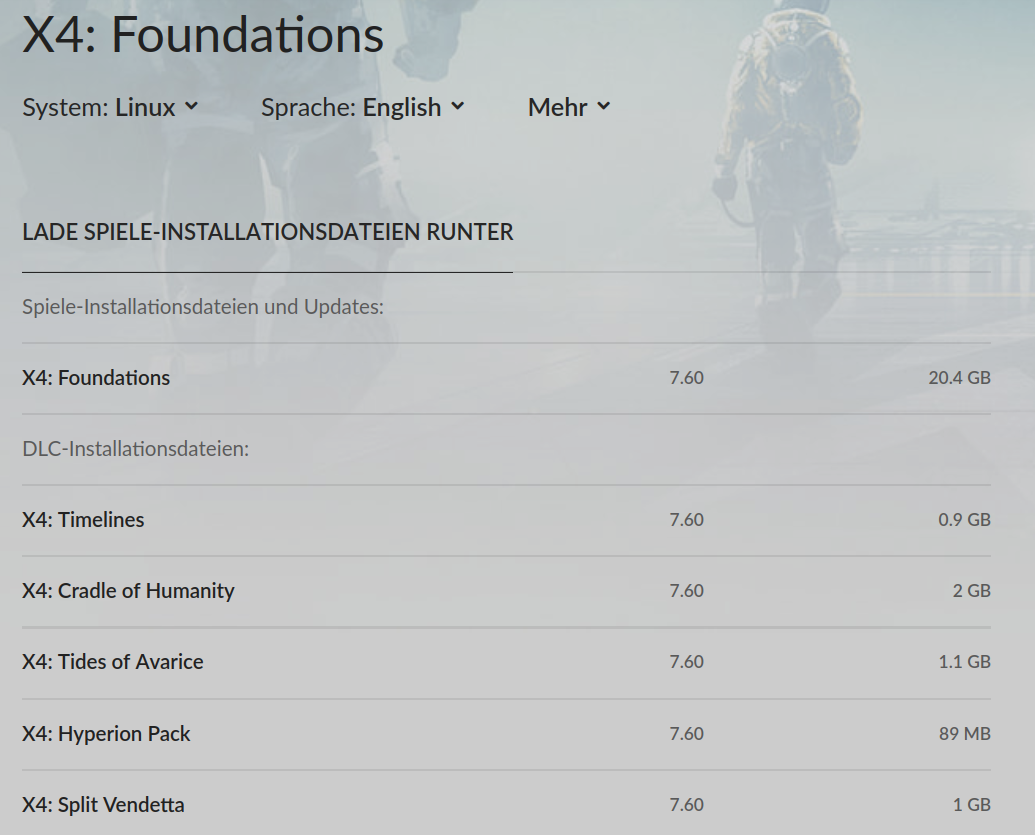Screen dimensions: 1035x835
Task: Click version 7.60 in Hyperion Pack row
Action: tap(686, 733)
